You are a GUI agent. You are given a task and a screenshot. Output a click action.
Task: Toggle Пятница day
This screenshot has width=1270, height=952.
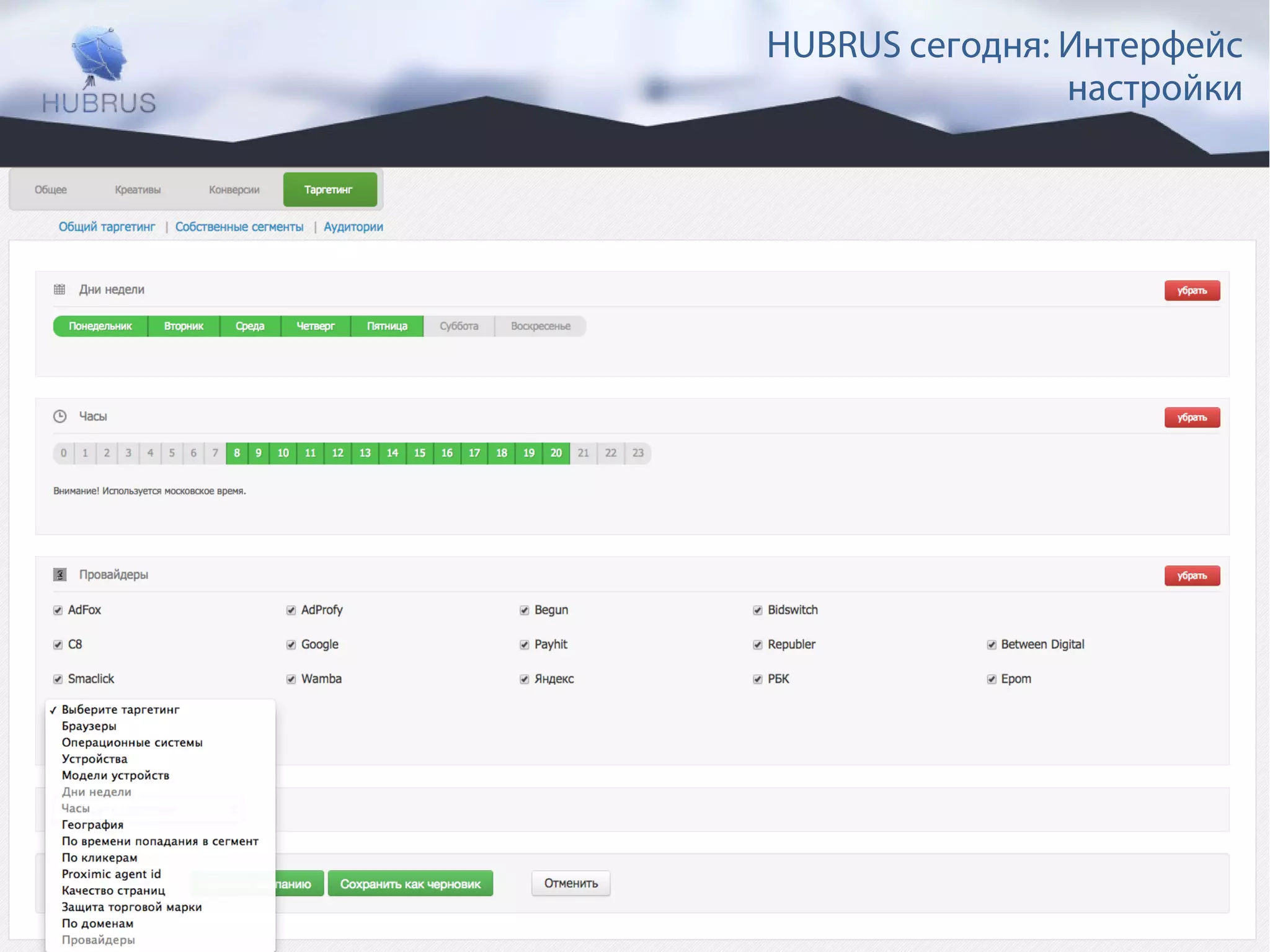coord(387,326)
